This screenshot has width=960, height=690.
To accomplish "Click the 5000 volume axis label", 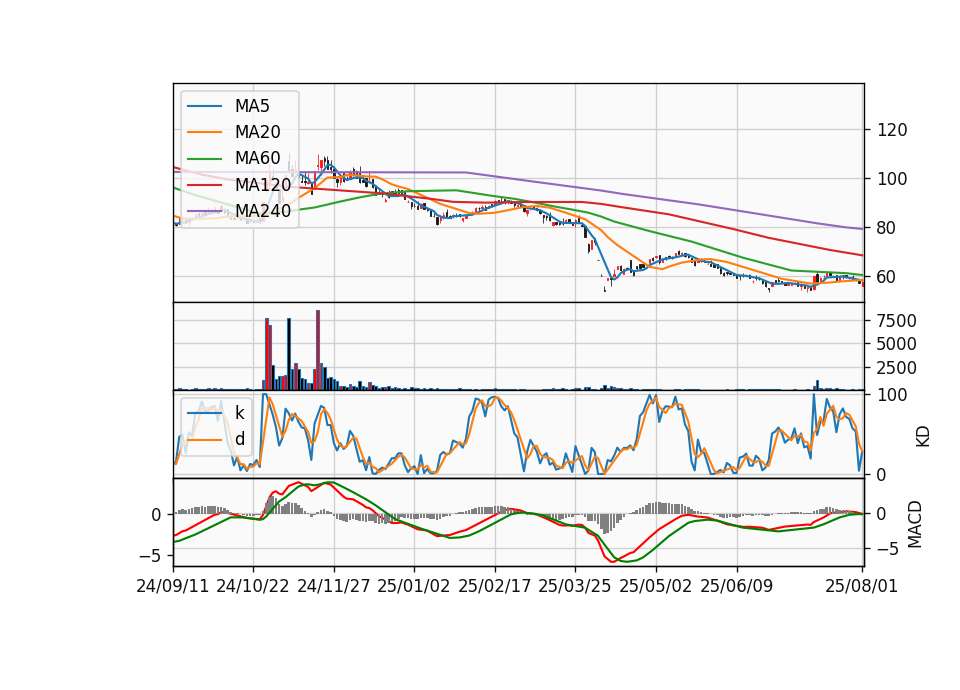I will point(897,344).
